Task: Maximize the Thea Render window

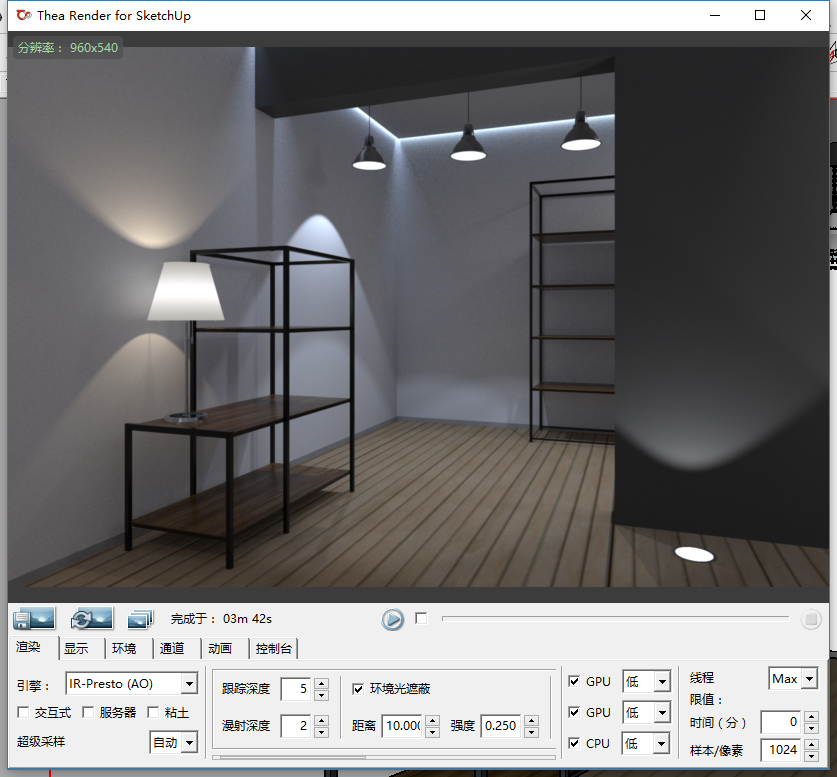Action: [760, 15]
